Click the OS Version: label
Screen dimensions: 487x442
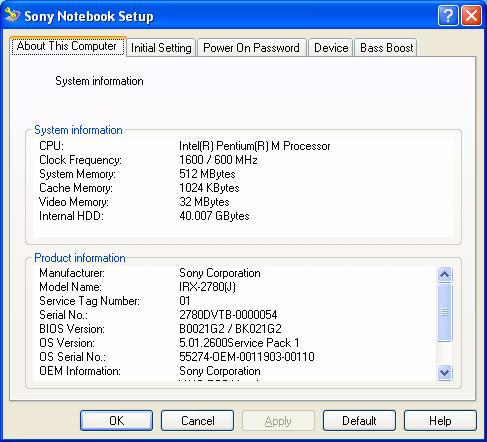click(x=67, y=343)
